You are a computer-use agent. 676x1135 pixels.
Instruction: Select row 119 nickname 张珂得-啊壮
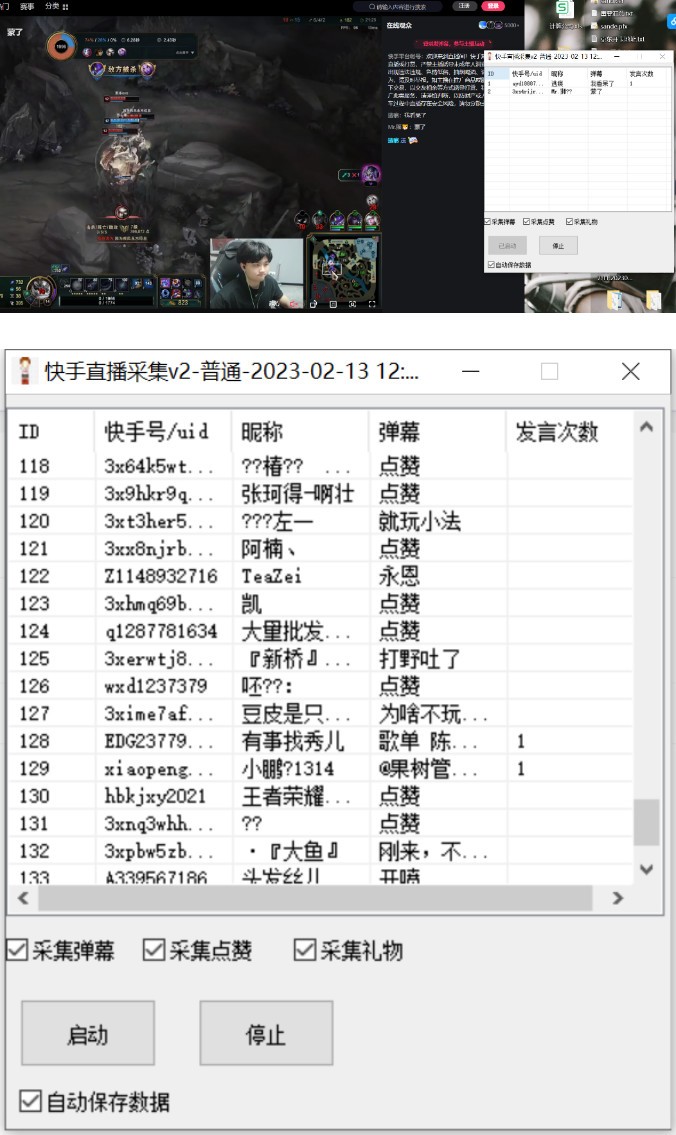[x=297, y=493]
